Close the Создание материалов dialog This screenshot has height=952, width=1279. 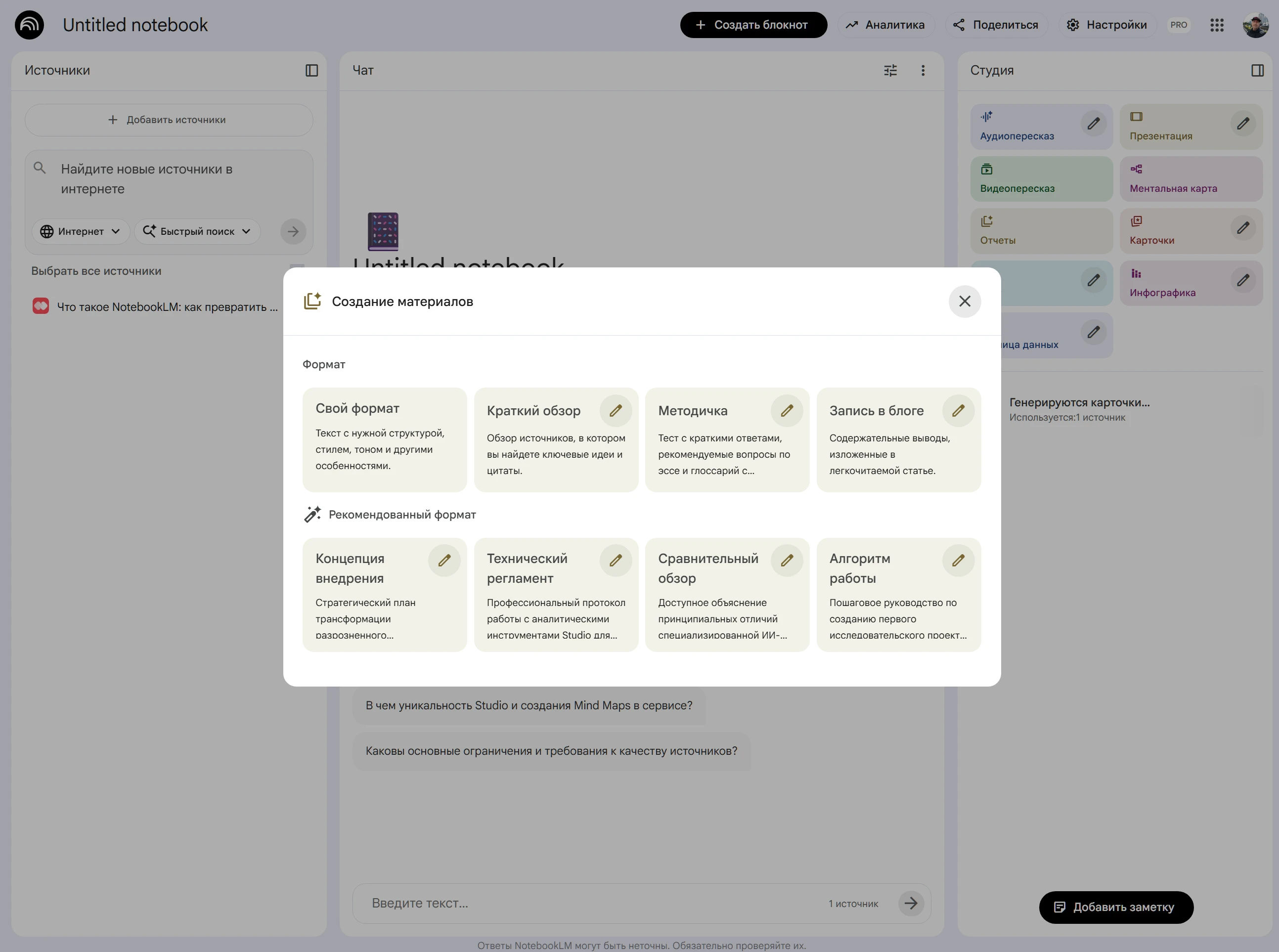tap(964, 302)
